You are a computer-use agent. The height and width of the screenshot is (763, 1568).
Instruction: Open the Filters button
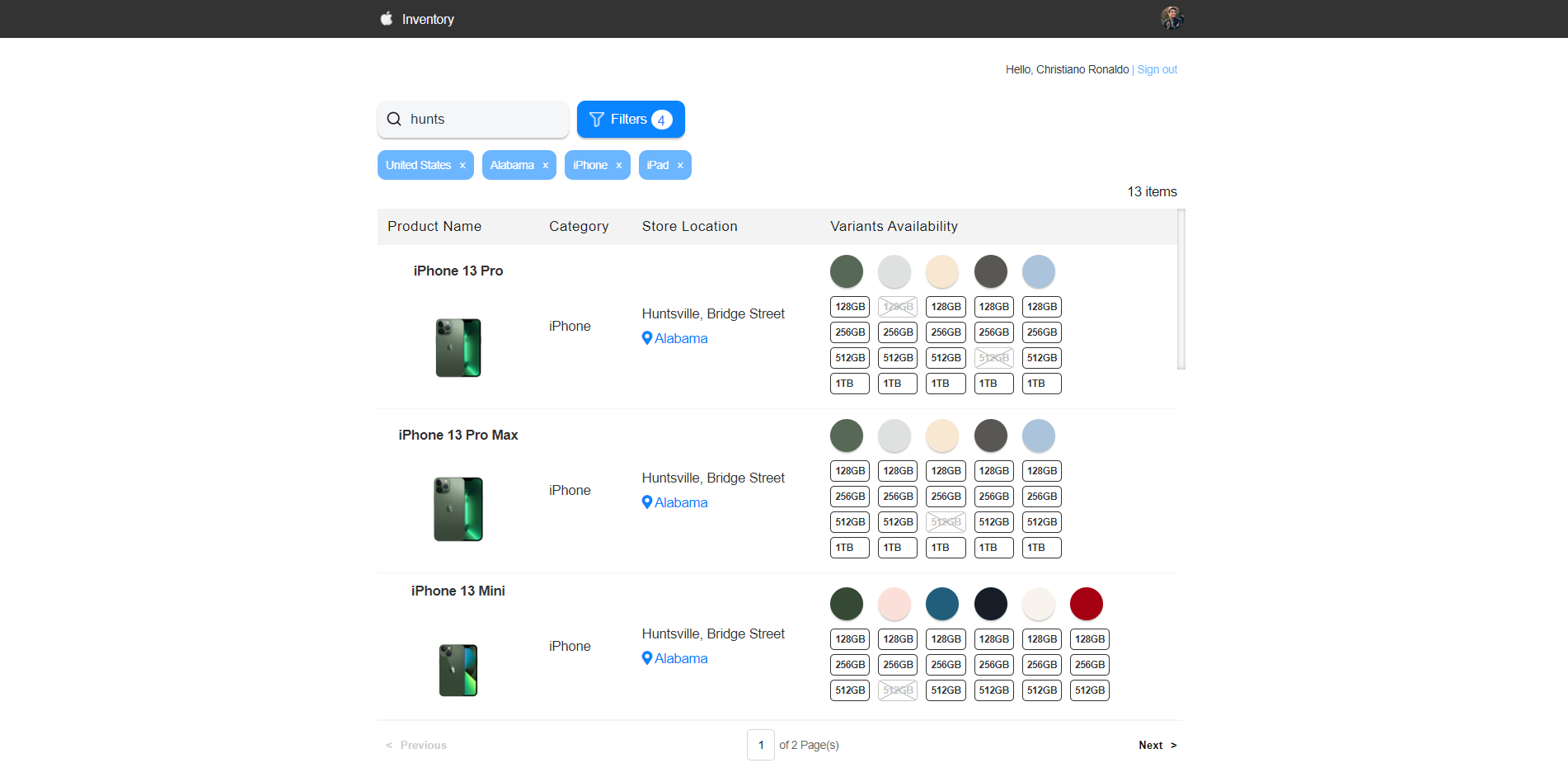(631, 120)
